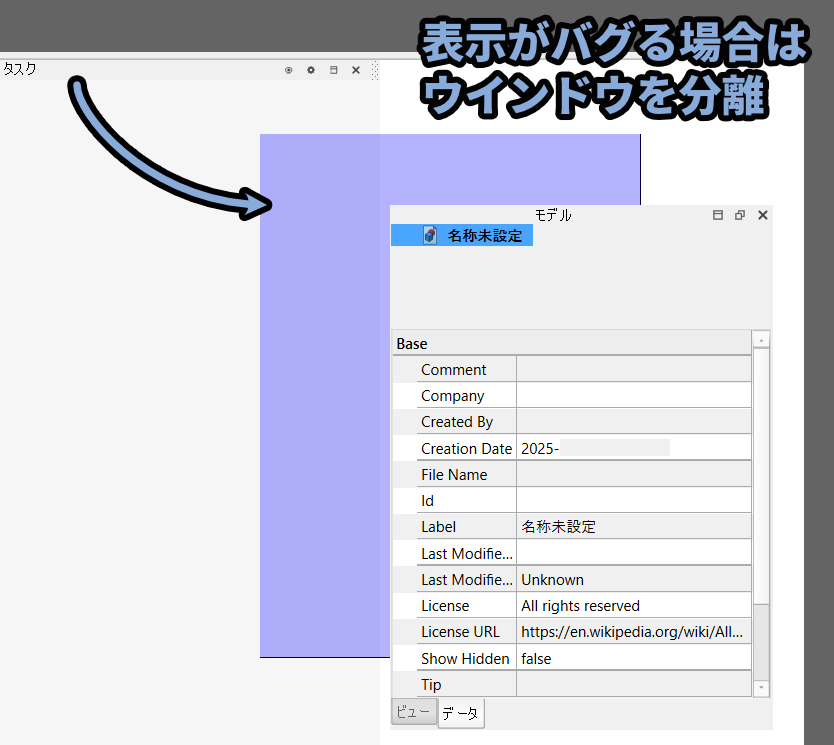The width and height of the screenshot is (834, 745).
Task: Select the Creation Date value 2025-
Action: coord(633,448)
